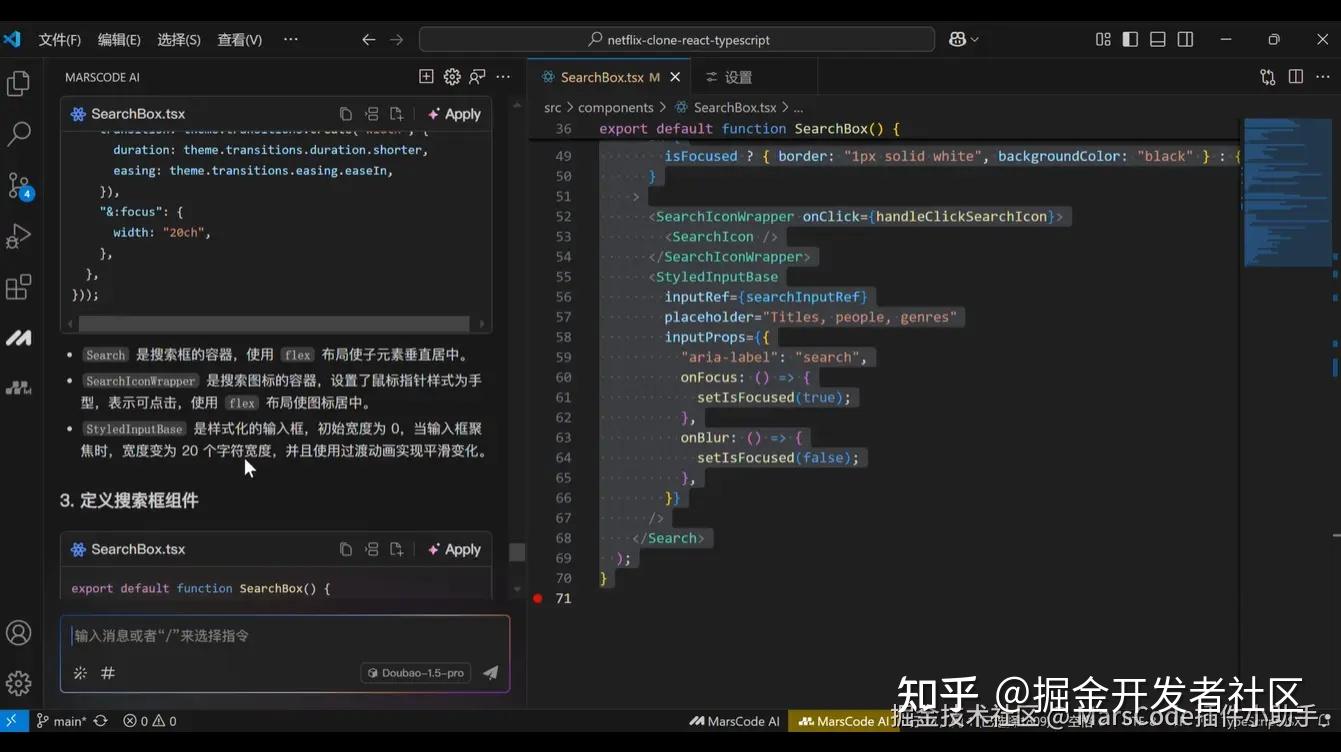The height and width of the screenshot is (752, 1341).
Task: Expand hidden menus with the title bar ellipsis
Action: click(291, 39)
